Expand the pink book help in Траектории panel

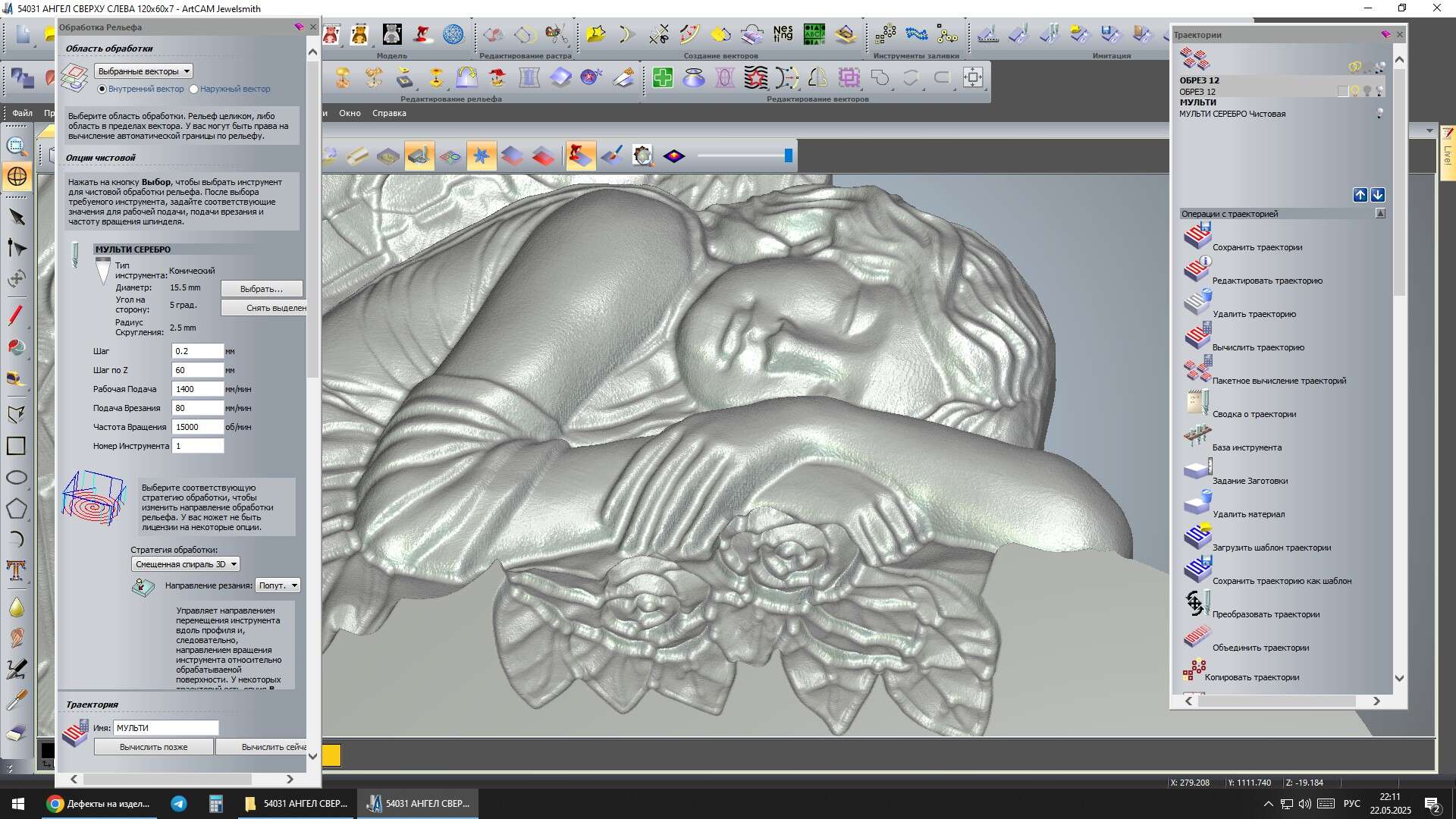coord(1385,34)
